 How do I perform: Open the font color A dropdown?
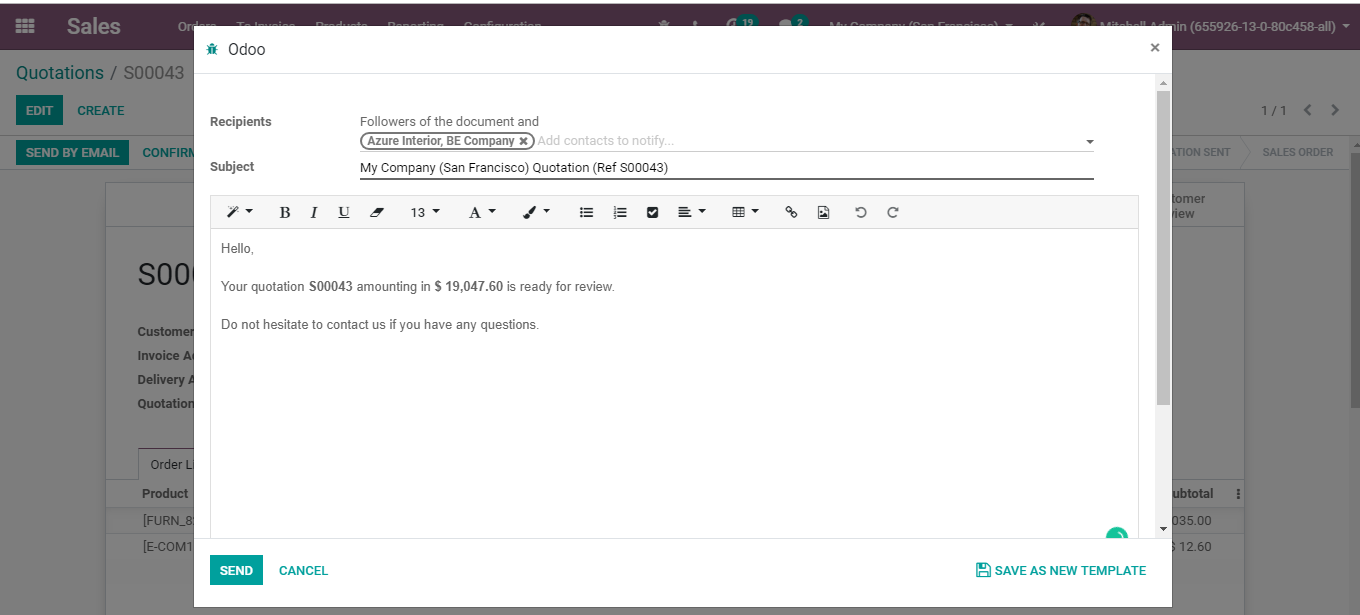point(482,212)
